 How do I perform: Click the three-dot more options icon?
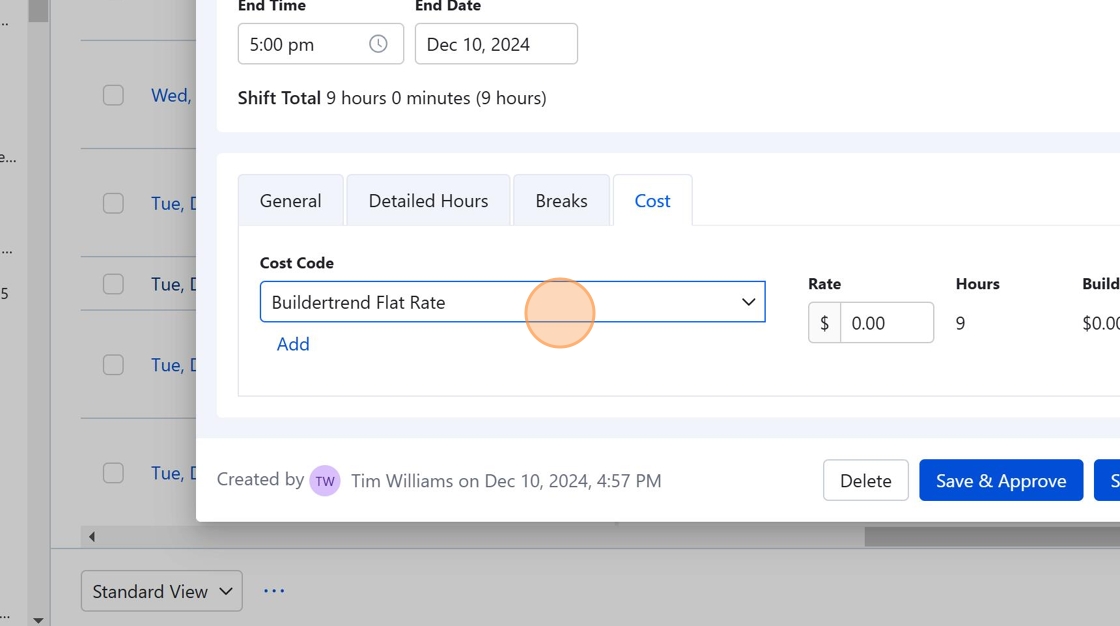pyautogui.click(x=274, y=591)
